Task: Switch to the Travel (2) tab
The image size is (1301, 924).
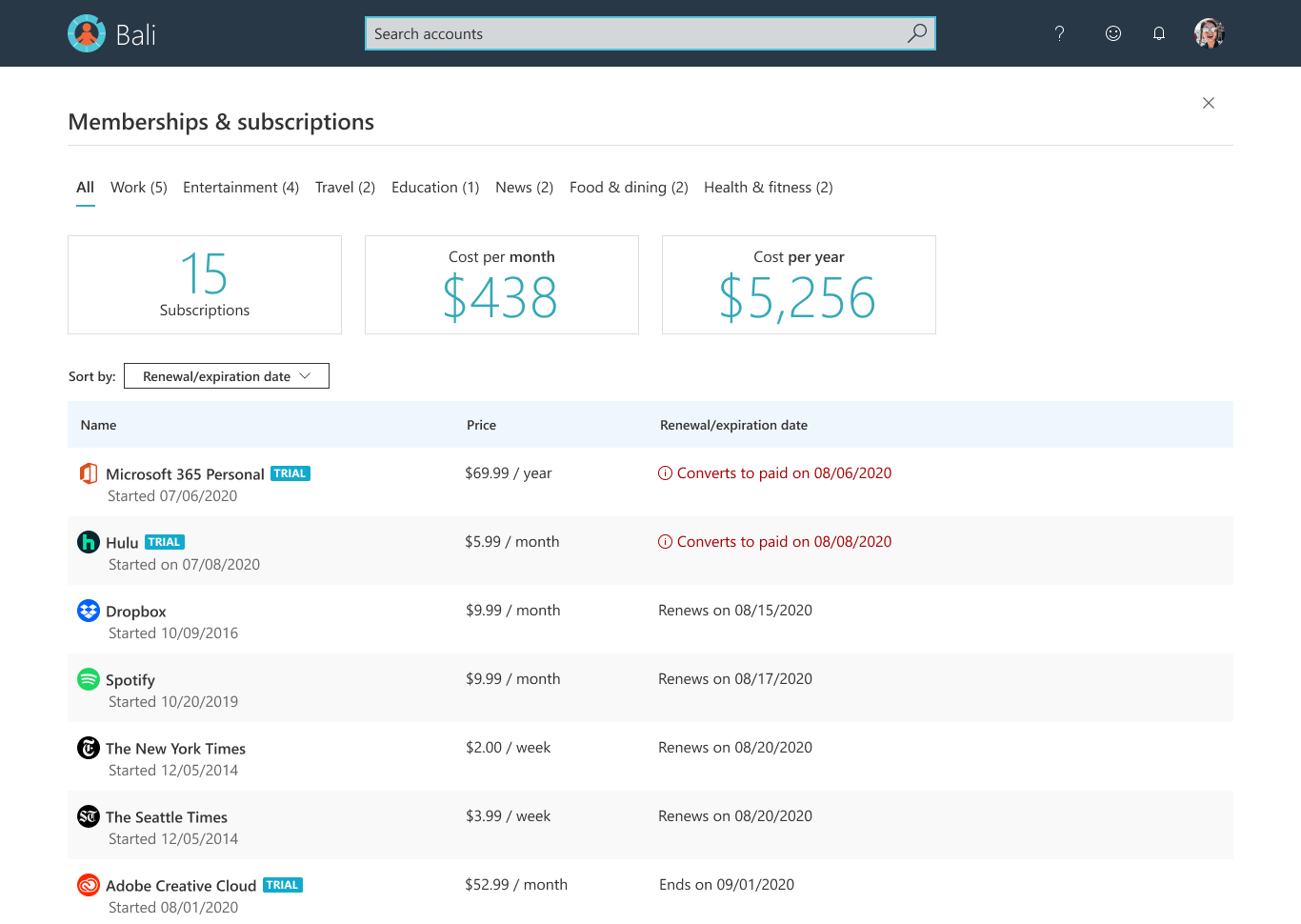Action: (x=346, y=188)
